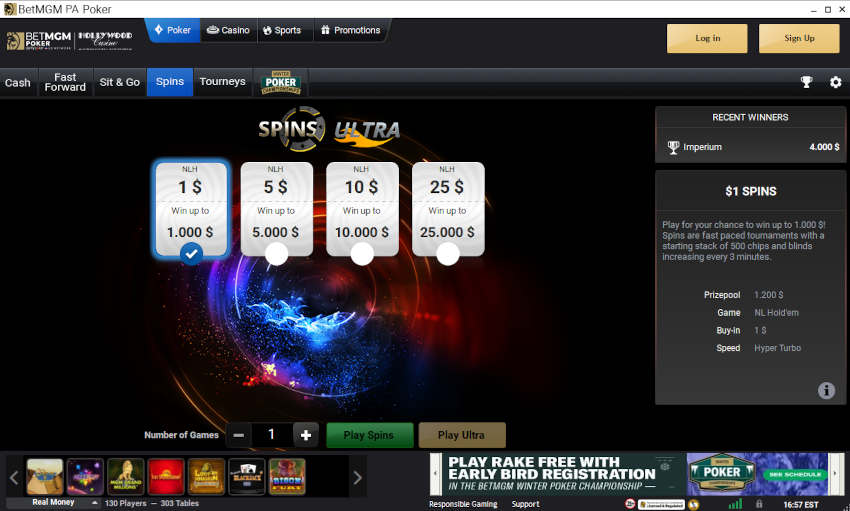Click recent winner Imperium row
This screenshot has height=511, width=850.
[x=750, y=147]
